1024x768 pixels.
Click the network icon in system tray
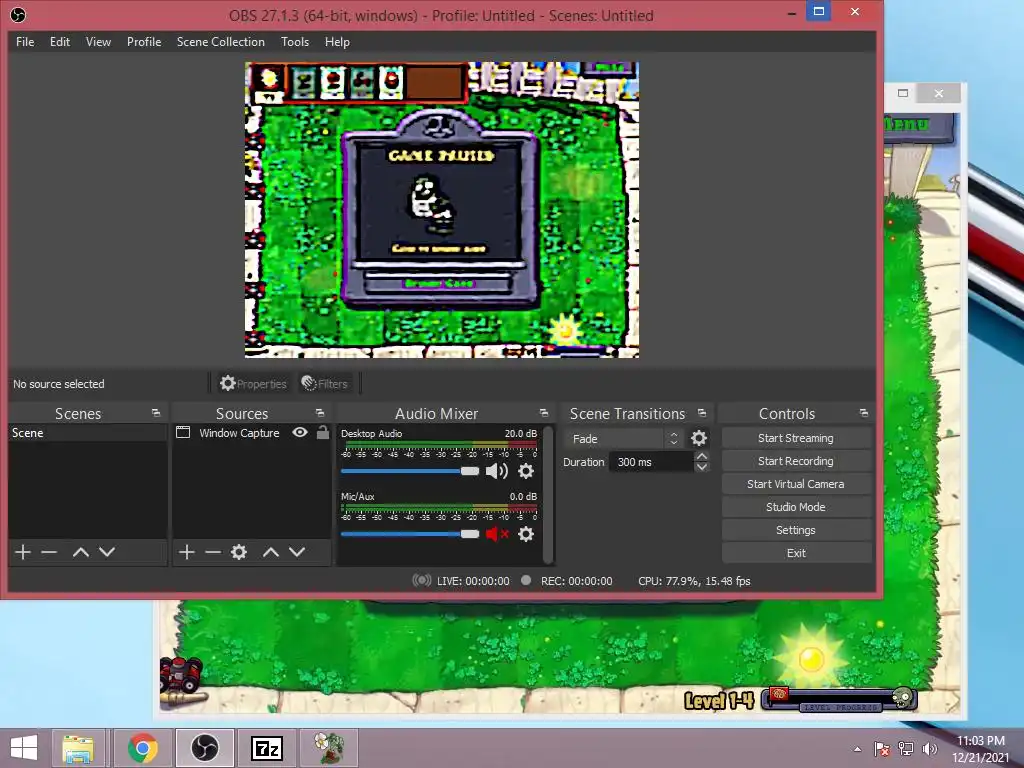pyautogui.click(x=906, y=749)
